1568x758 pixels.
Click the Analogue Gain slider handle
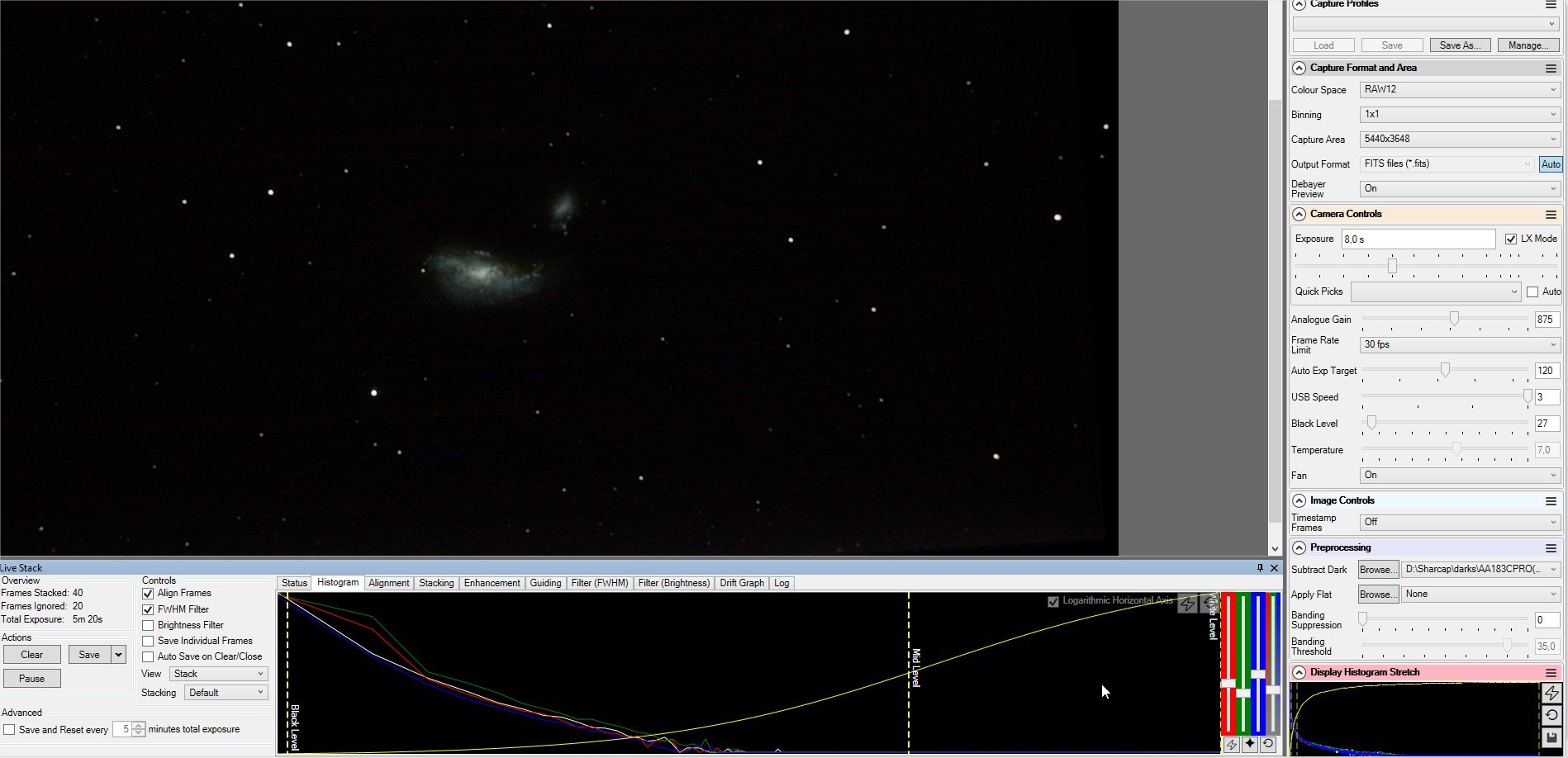click(x=1454, y=319)
